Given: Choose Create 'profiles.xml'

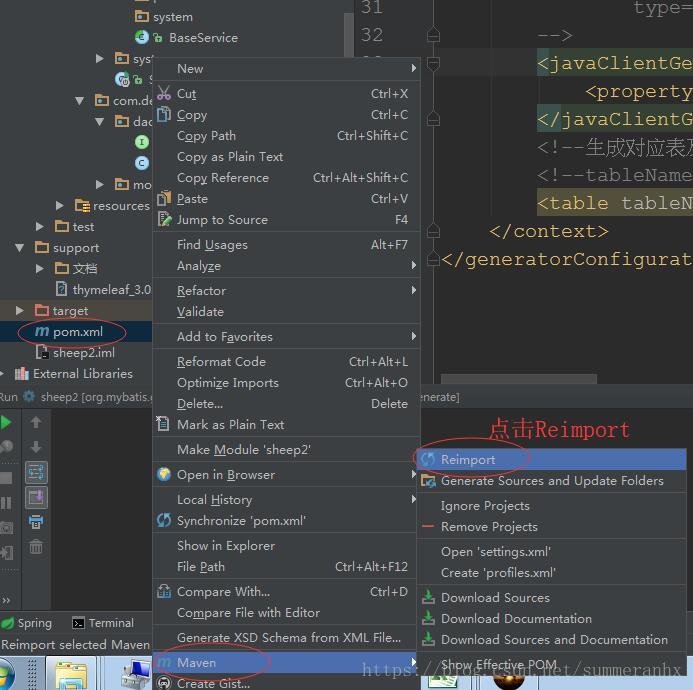Looking at the screenshot, I should point(552,572).
